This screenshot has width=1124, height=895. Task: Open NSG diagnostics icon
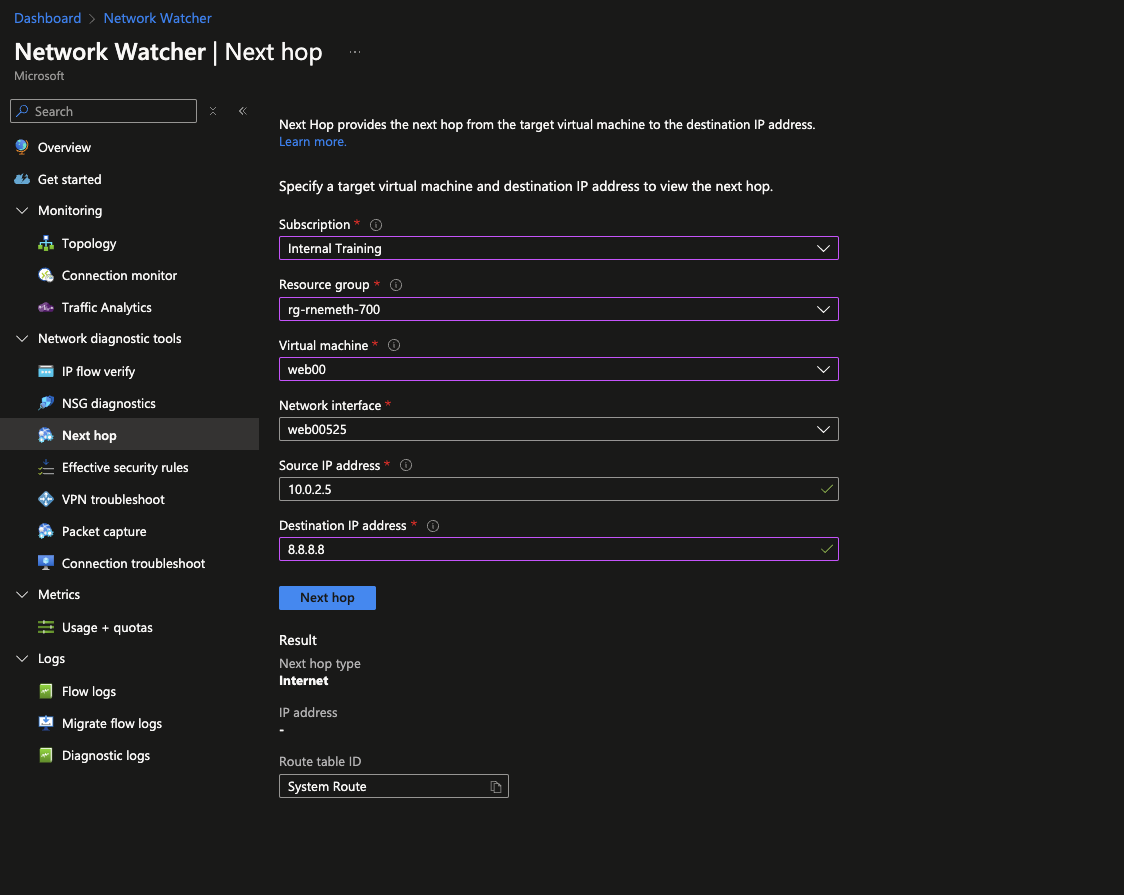(x=46, y=404)
